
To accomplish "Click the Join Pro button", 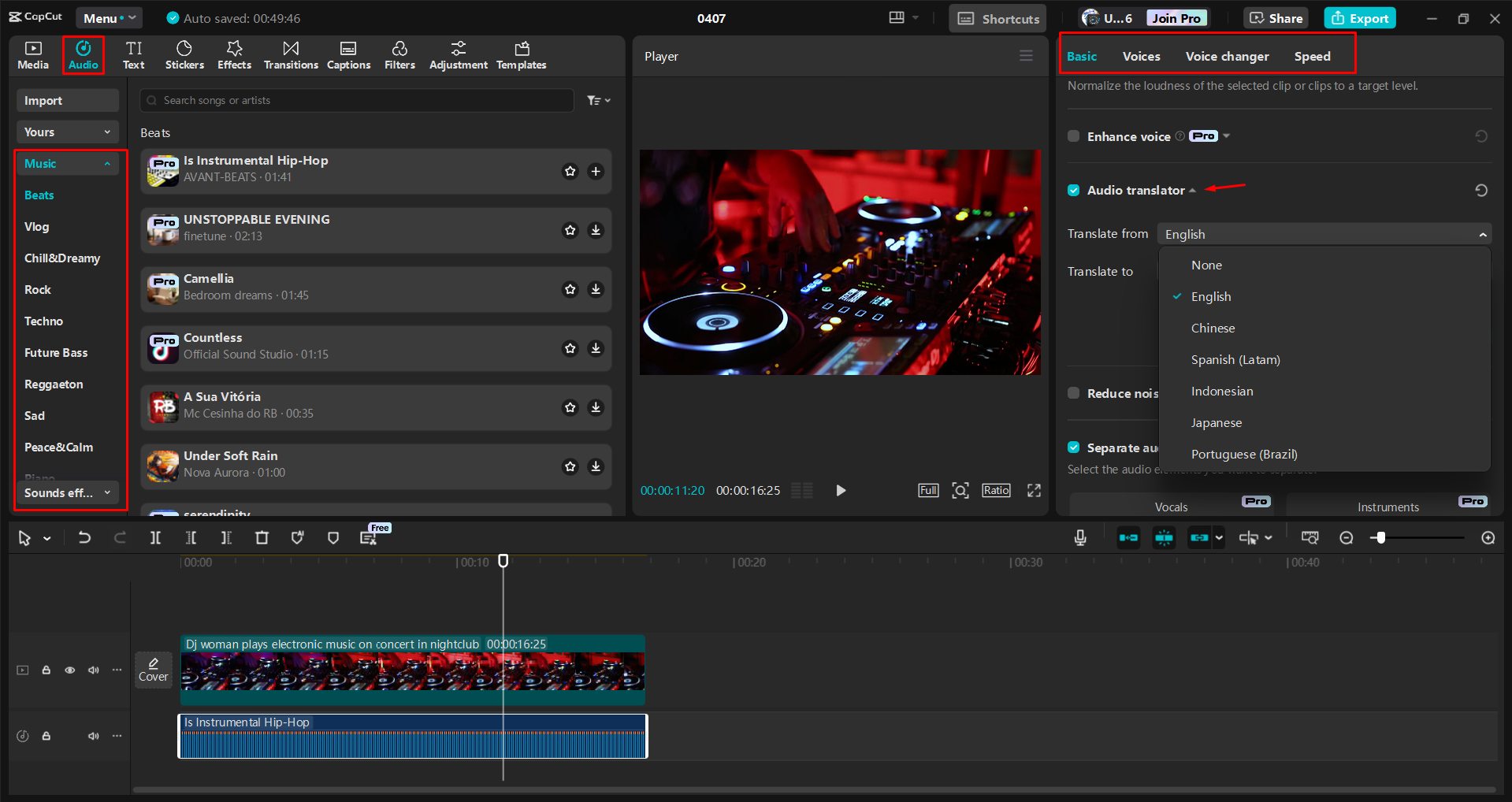I will tap(1176, 17).
